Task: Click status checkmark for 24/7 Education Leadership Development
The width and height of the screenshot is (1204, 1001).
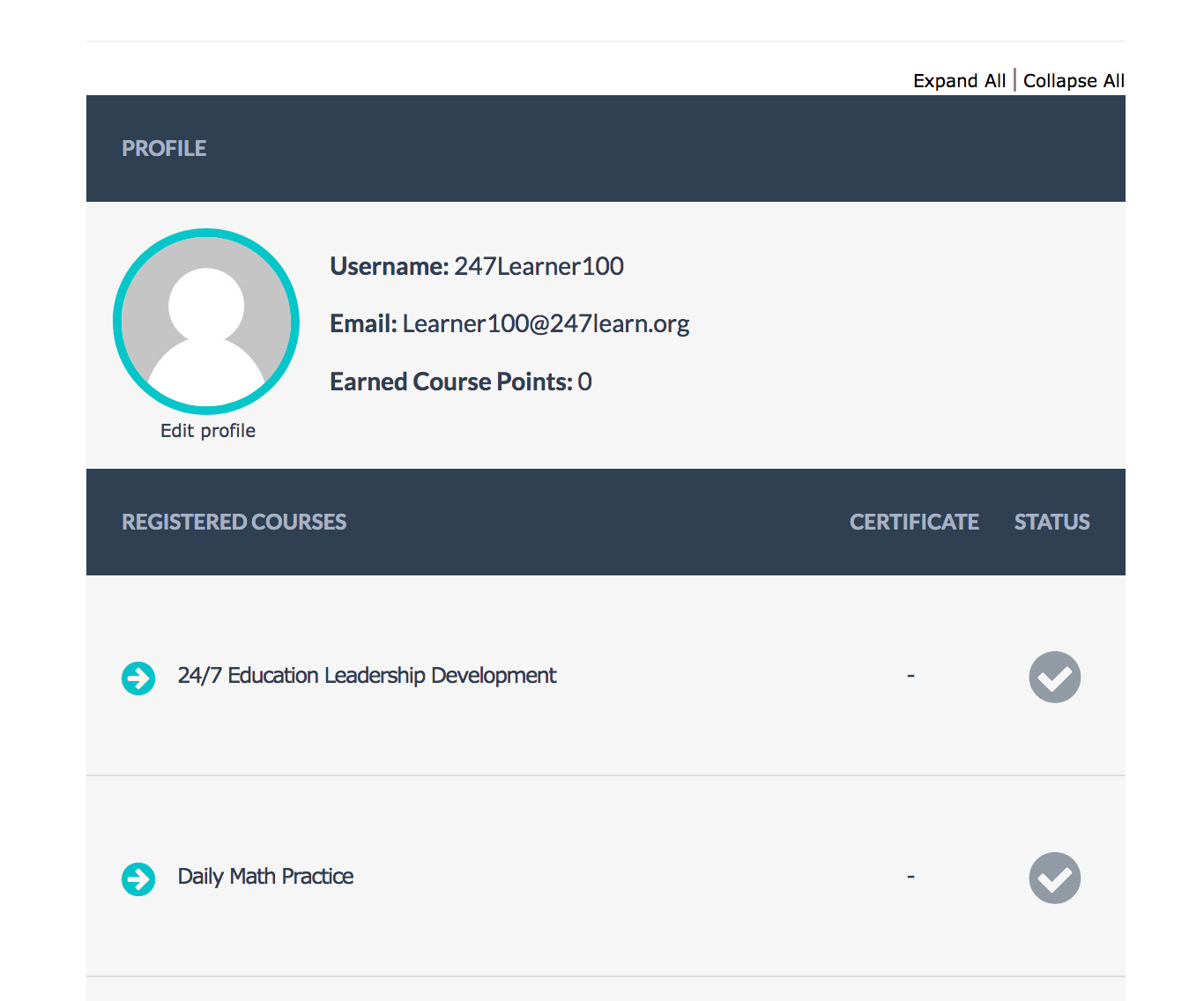Action: tap(1055, 678)
